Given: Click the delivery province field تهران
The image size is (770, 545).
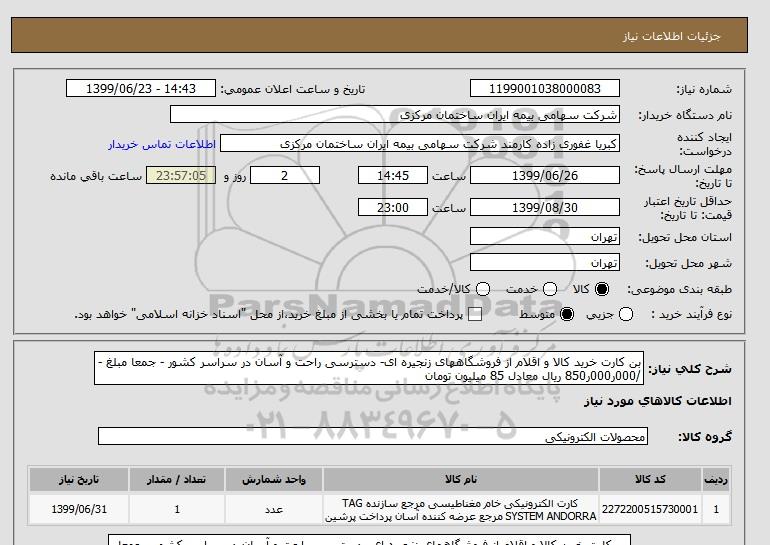Looking at the screenshot, I should pyautogui.click(x=545, y=237).
